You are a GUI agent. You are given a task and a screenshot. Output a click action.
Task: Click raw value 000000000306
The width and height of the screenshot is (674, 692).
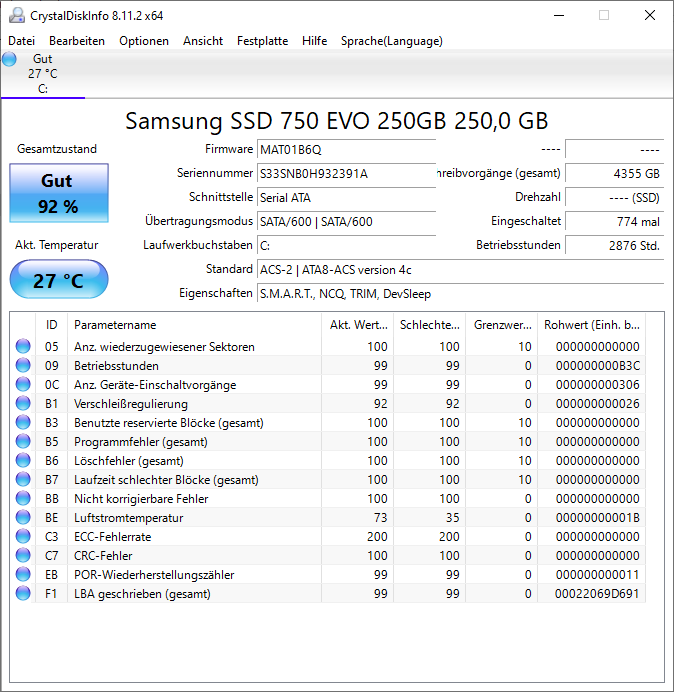(x=598, y=384)
